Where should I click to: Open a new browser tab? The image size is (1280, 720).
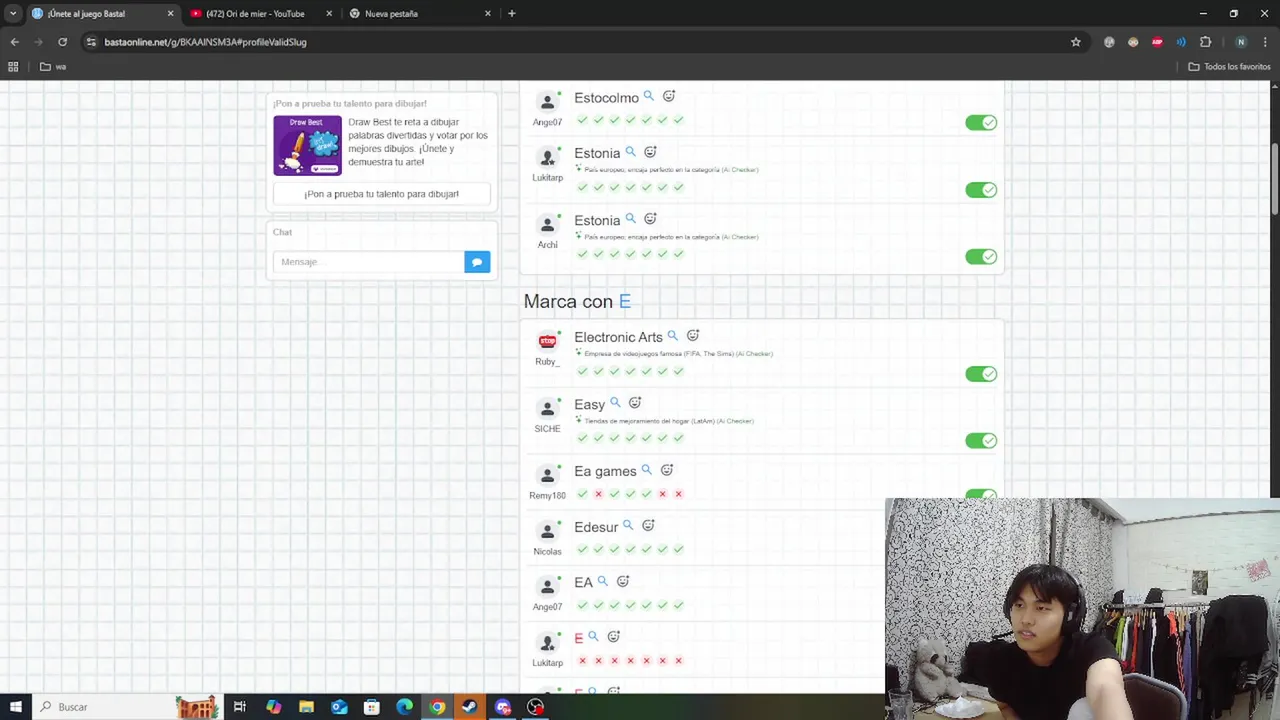pyautogui.click(x=512, y=14)
